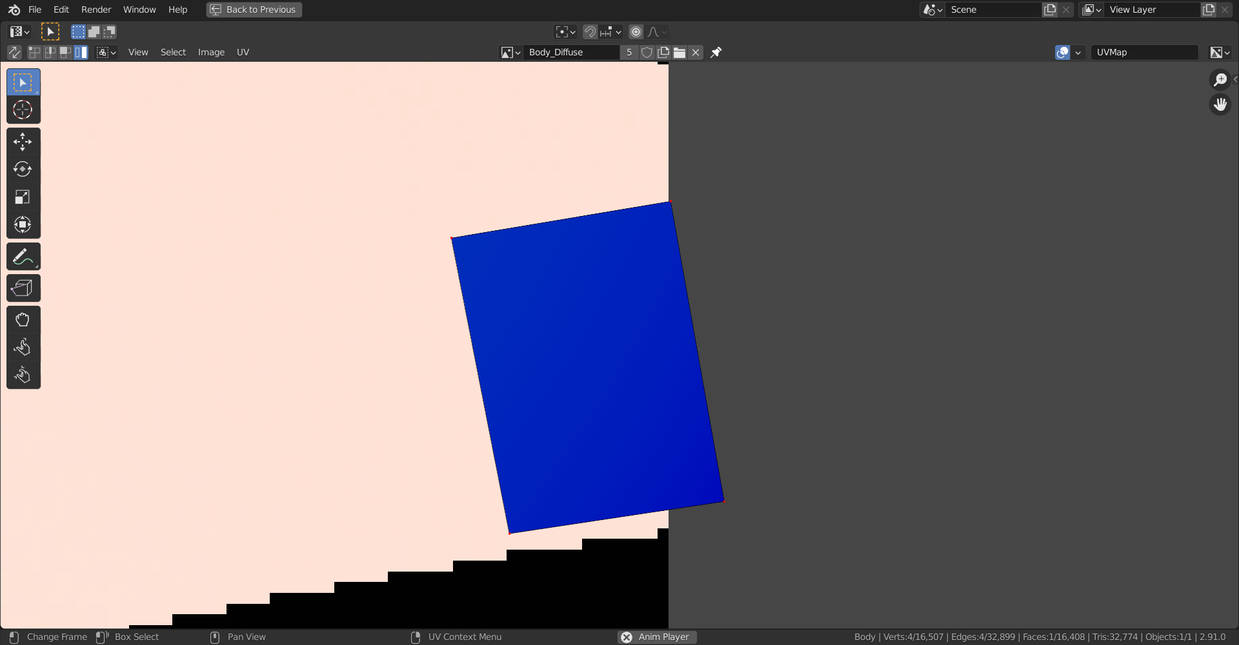Click Back to Previous button
Image resolution: width=1239 pixels, height=645 pixels.
[x=254, y=10]
